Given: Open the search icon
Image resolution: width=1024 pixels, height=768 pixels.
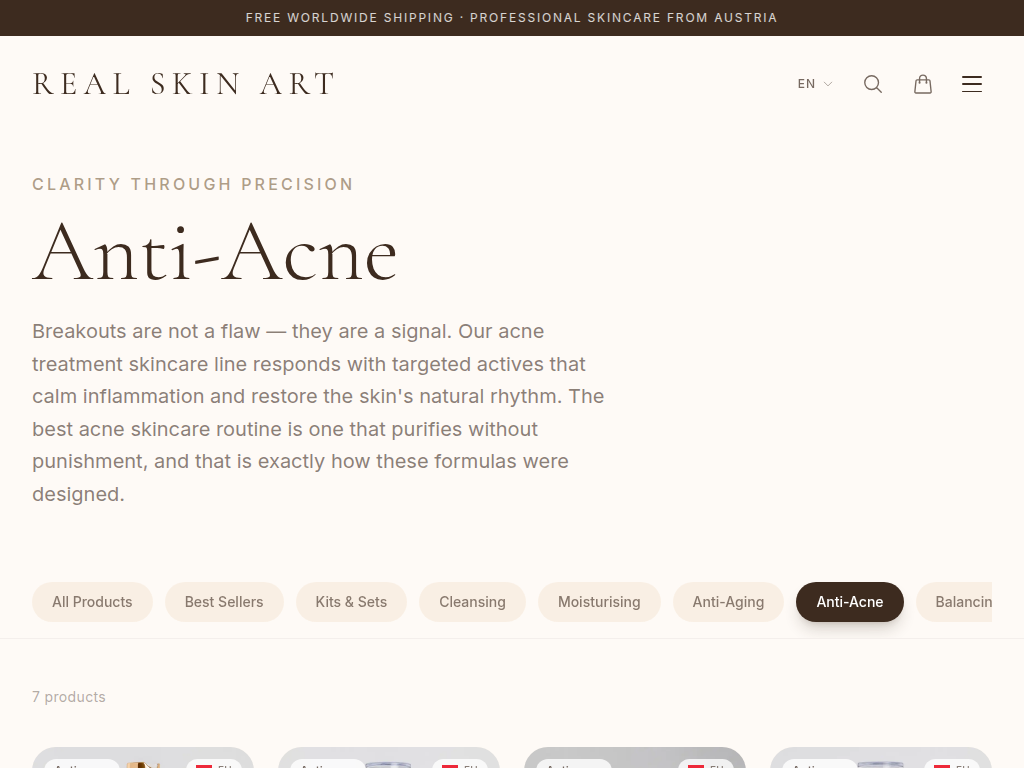Looking at the screenshot, I should tap(873, 84).
